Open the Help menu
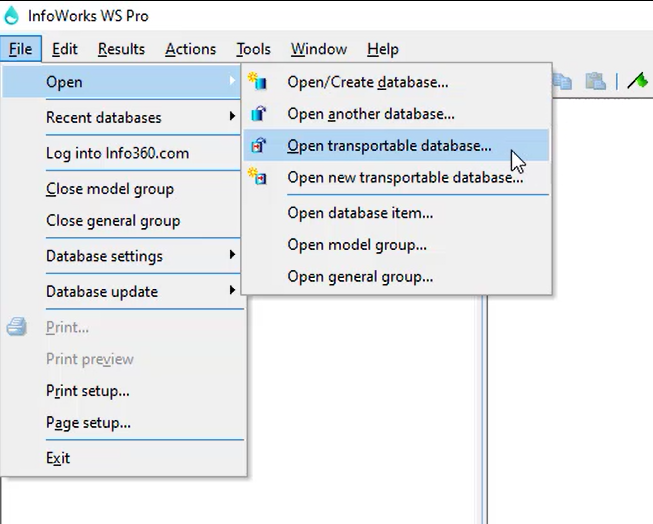Viewport: 653px width, 524px height. (x=383, y=49)
